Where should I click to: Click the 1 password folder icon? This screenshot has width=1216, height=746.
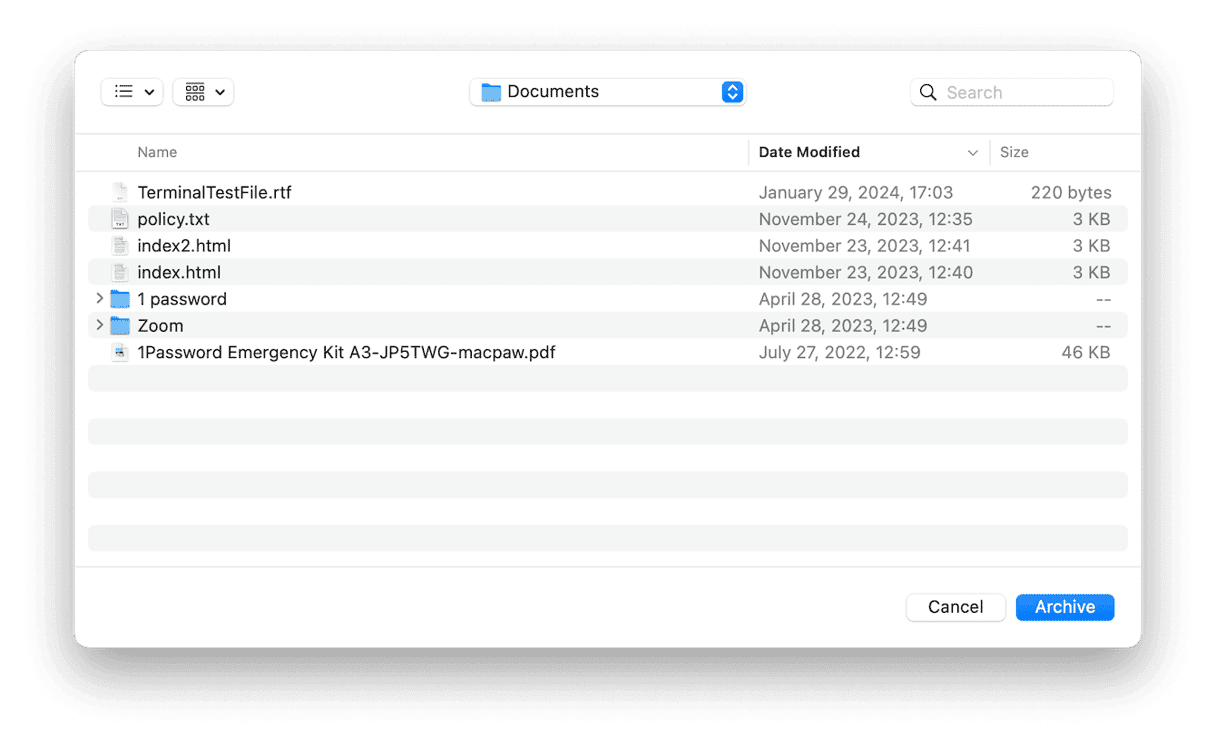[x=120, y=298]
